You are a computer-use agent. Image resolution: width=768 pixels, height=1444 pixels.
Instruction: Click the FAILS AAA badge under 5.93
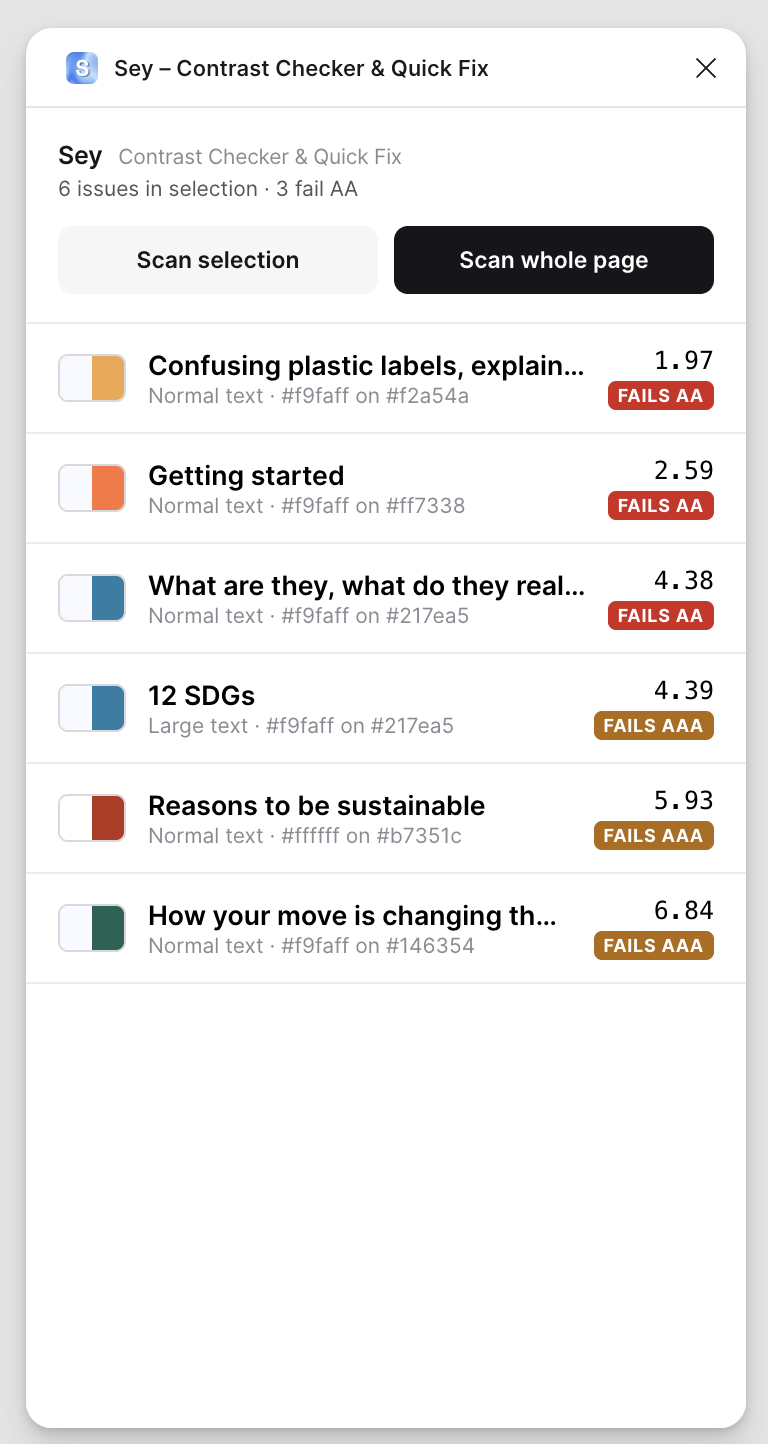tap(654, 836)
